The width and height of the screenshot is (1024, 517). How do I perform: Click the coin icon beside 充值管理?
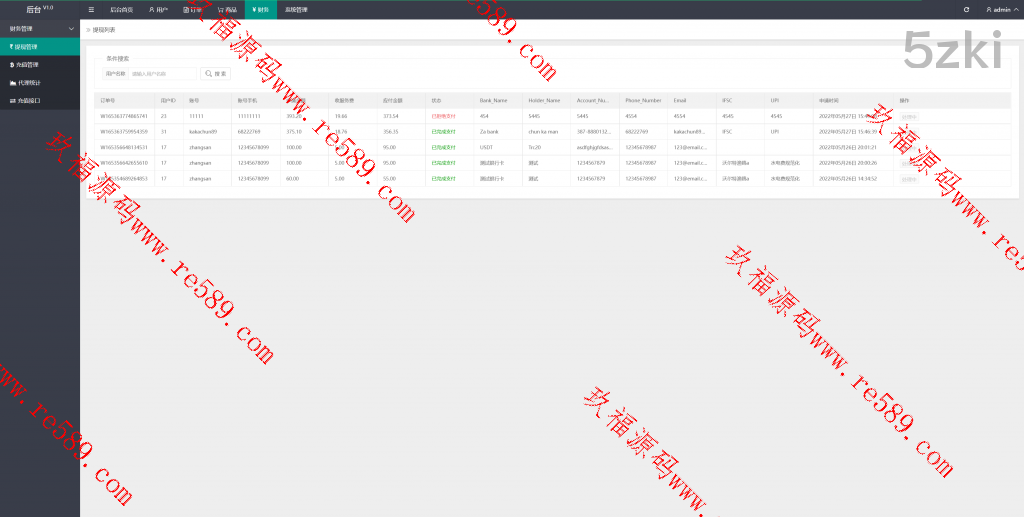pyautogui.click(x=10, y=64)
